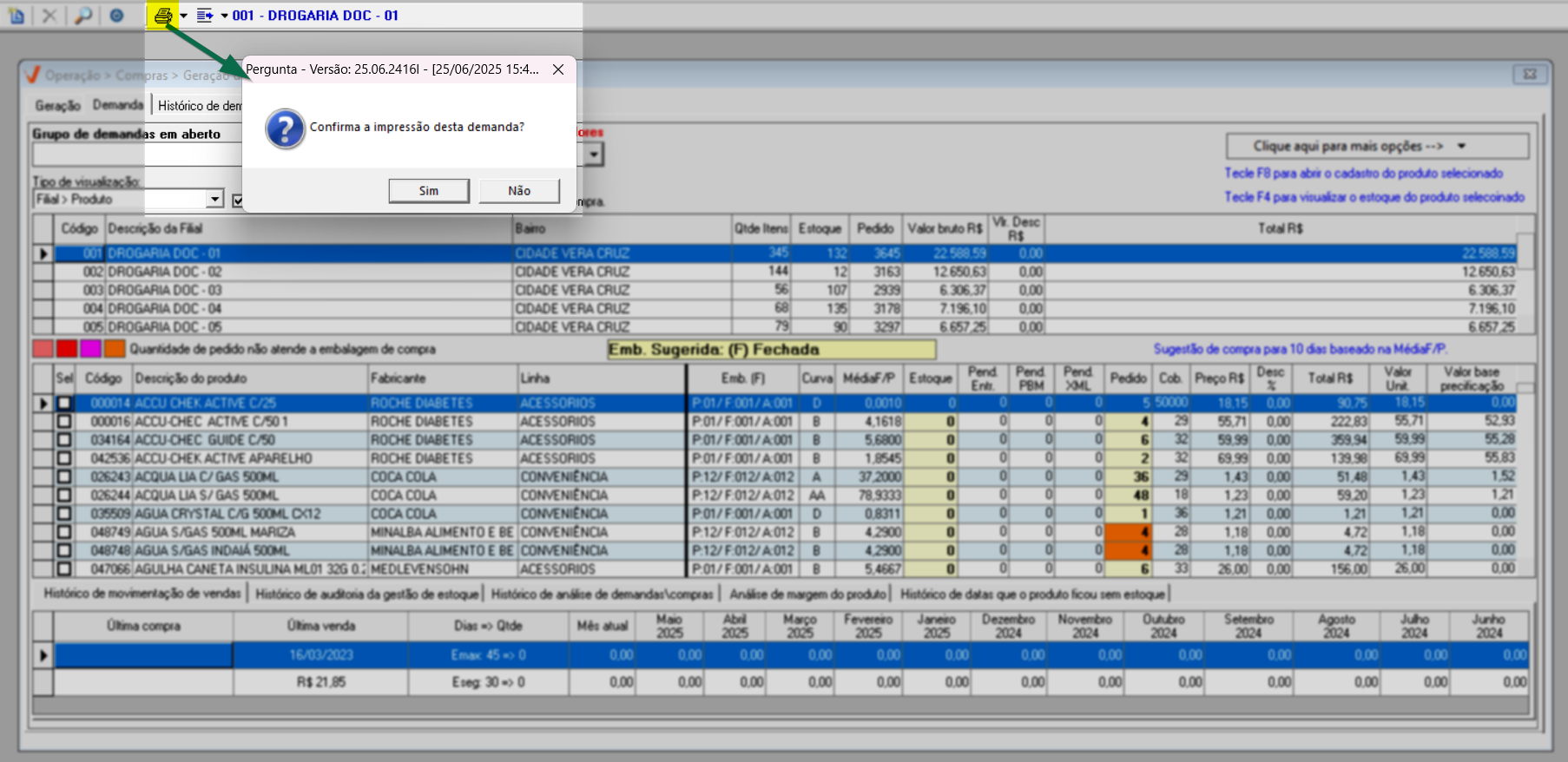Viewport: 1568px width, 762px height.
Task: Close the Geração window using its top-right button
Action: pyautogui.click(x=1530, y=75)
